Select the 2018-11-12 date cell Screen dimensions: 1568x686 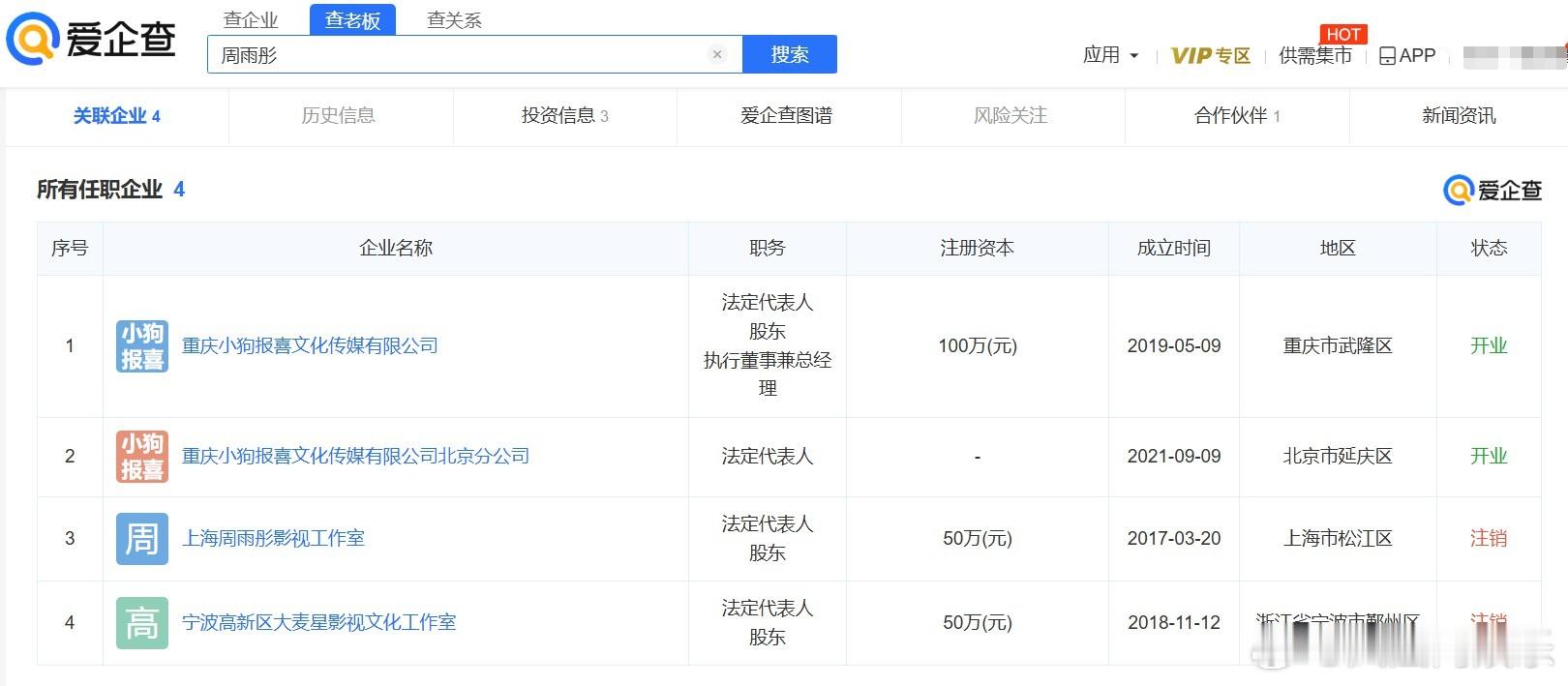point(1174,623)
